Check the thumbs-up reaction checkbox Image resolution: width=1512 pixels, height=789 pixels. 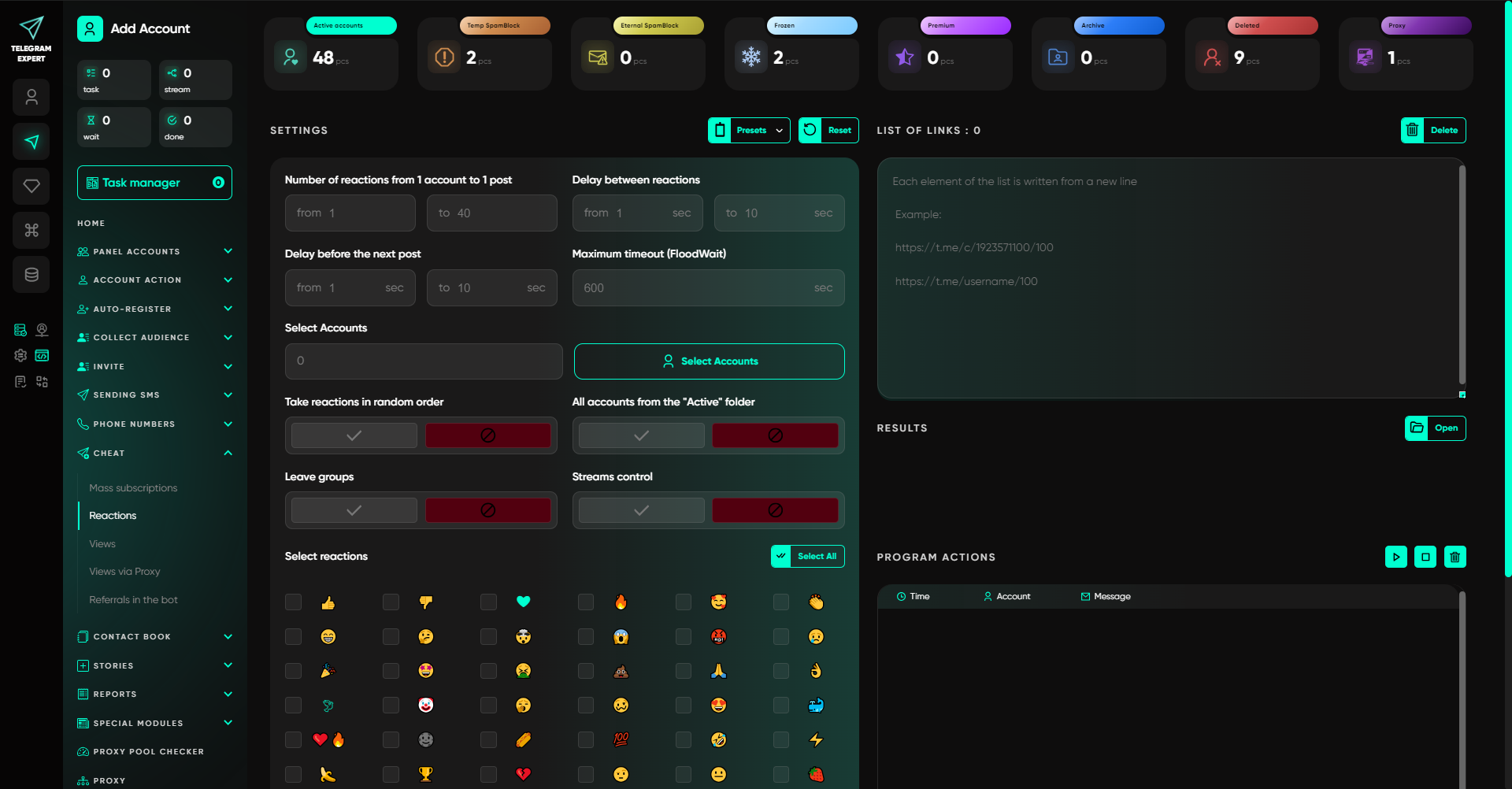click(x=293, y=602)
